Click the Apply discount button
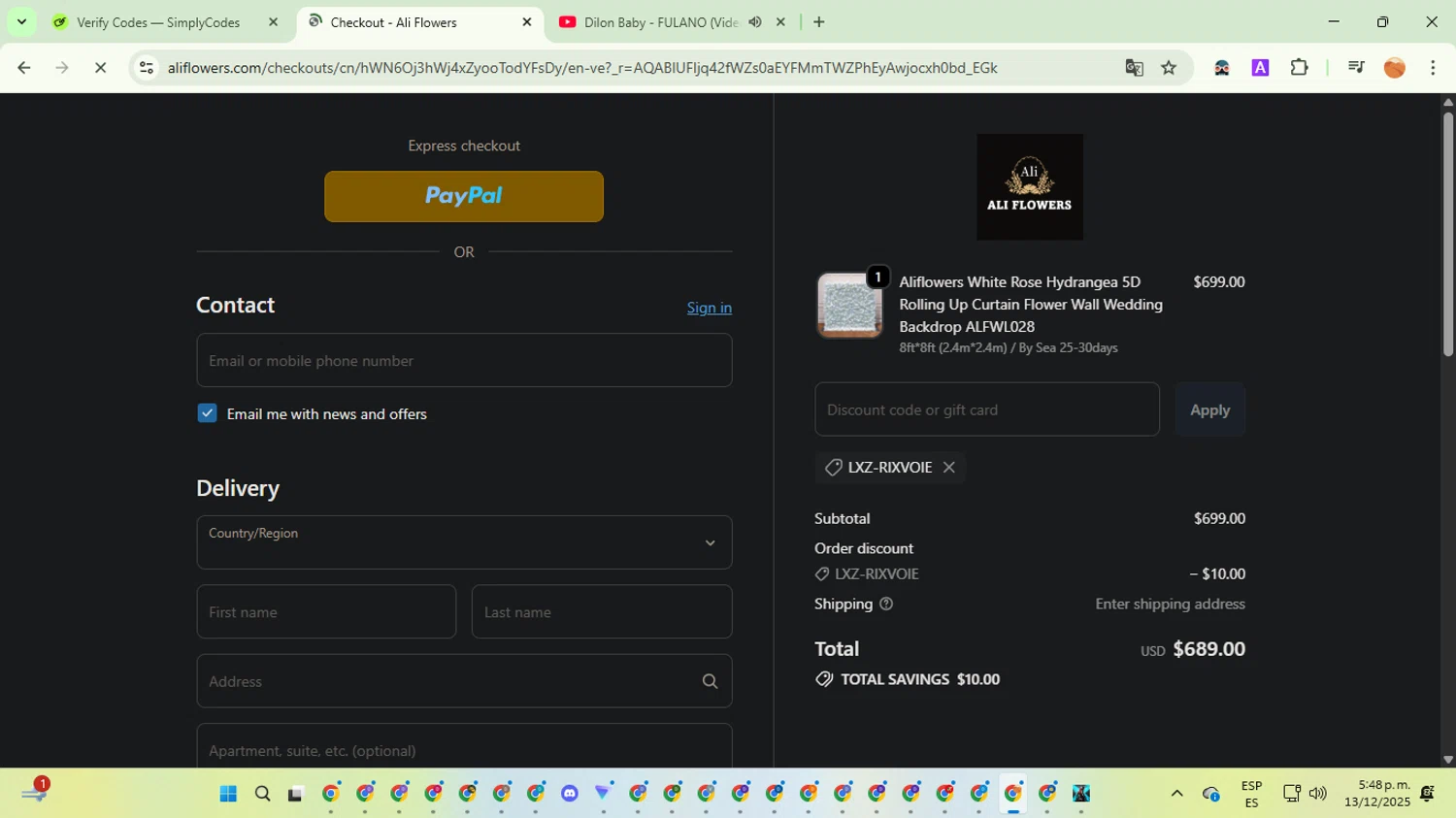The height and width of the screenshot is (818, 1456). [1210, 409]
